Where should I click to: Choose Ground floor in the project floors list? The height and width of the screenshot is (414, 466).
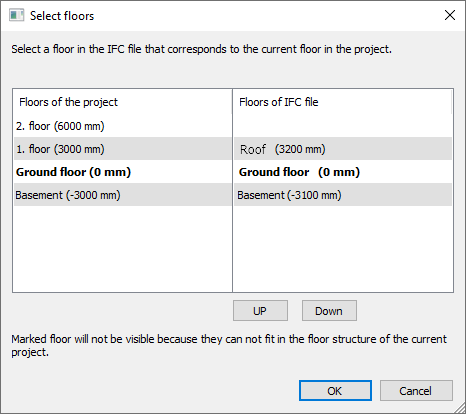pyautogui.click(x=123, y=172)
